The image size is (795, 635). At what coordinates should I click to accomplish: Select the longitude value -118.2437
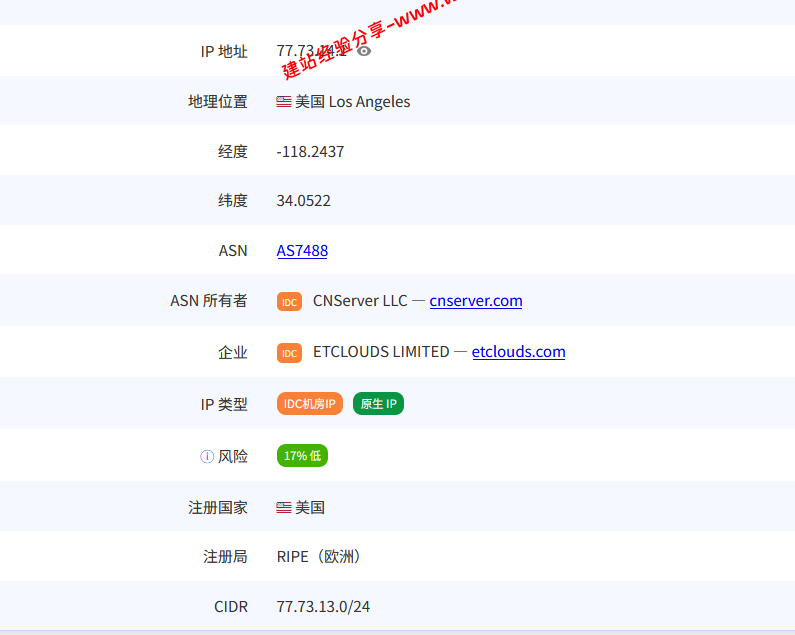pos(310,152)
